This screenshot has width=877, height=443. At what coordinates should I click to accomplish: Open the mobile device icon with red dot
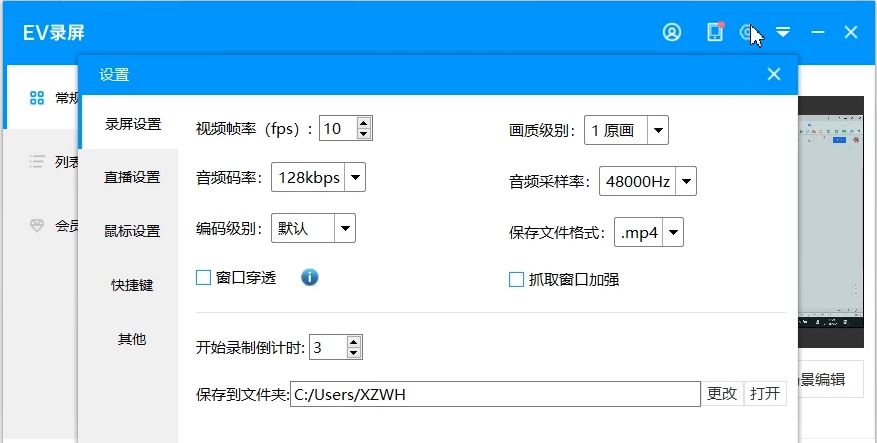click(x=715, y=32)
